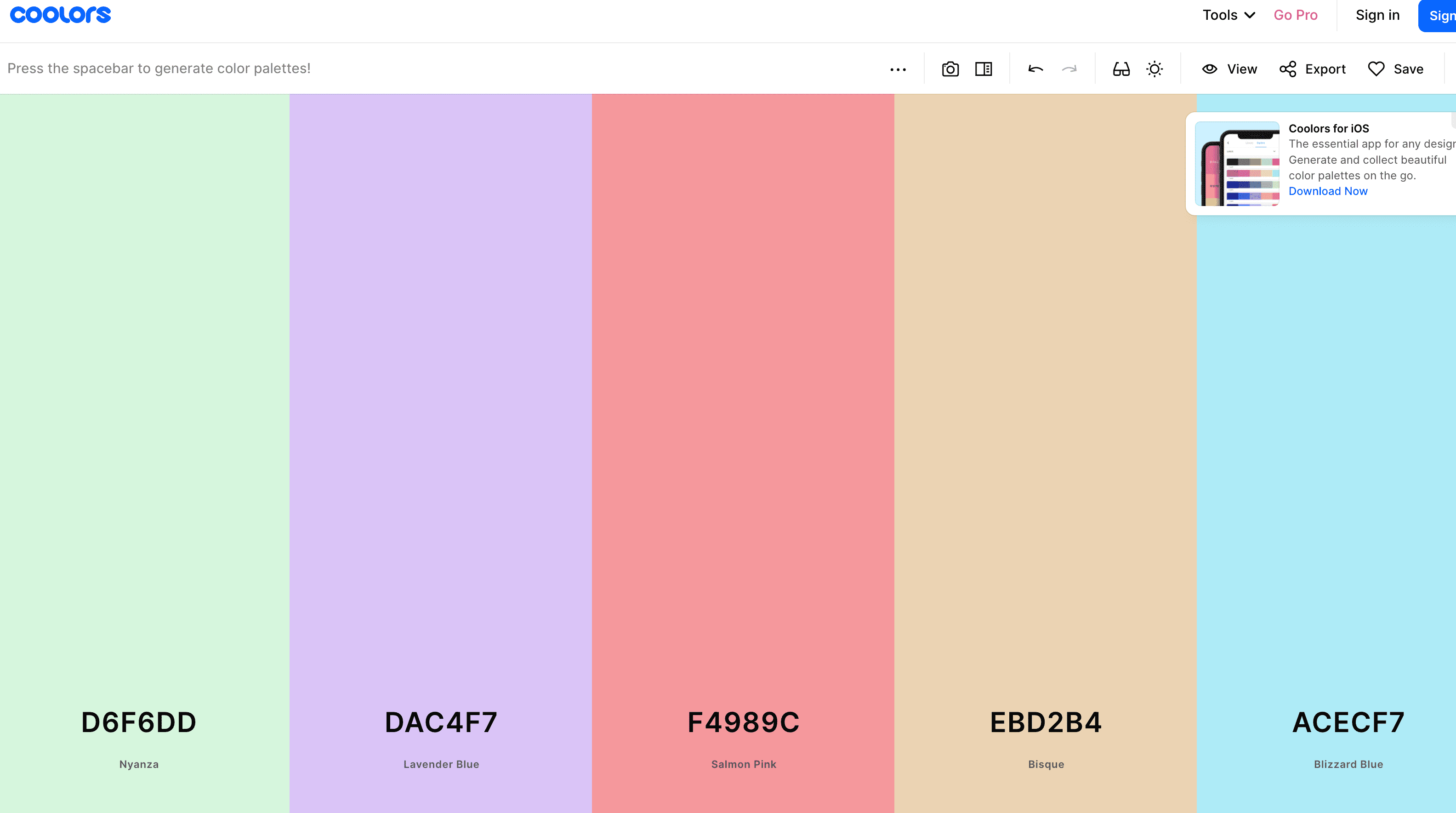Toggle the split view panel icon
Image resolution: width=1456 pixels, height=813 pixels.
click(984, 68)
